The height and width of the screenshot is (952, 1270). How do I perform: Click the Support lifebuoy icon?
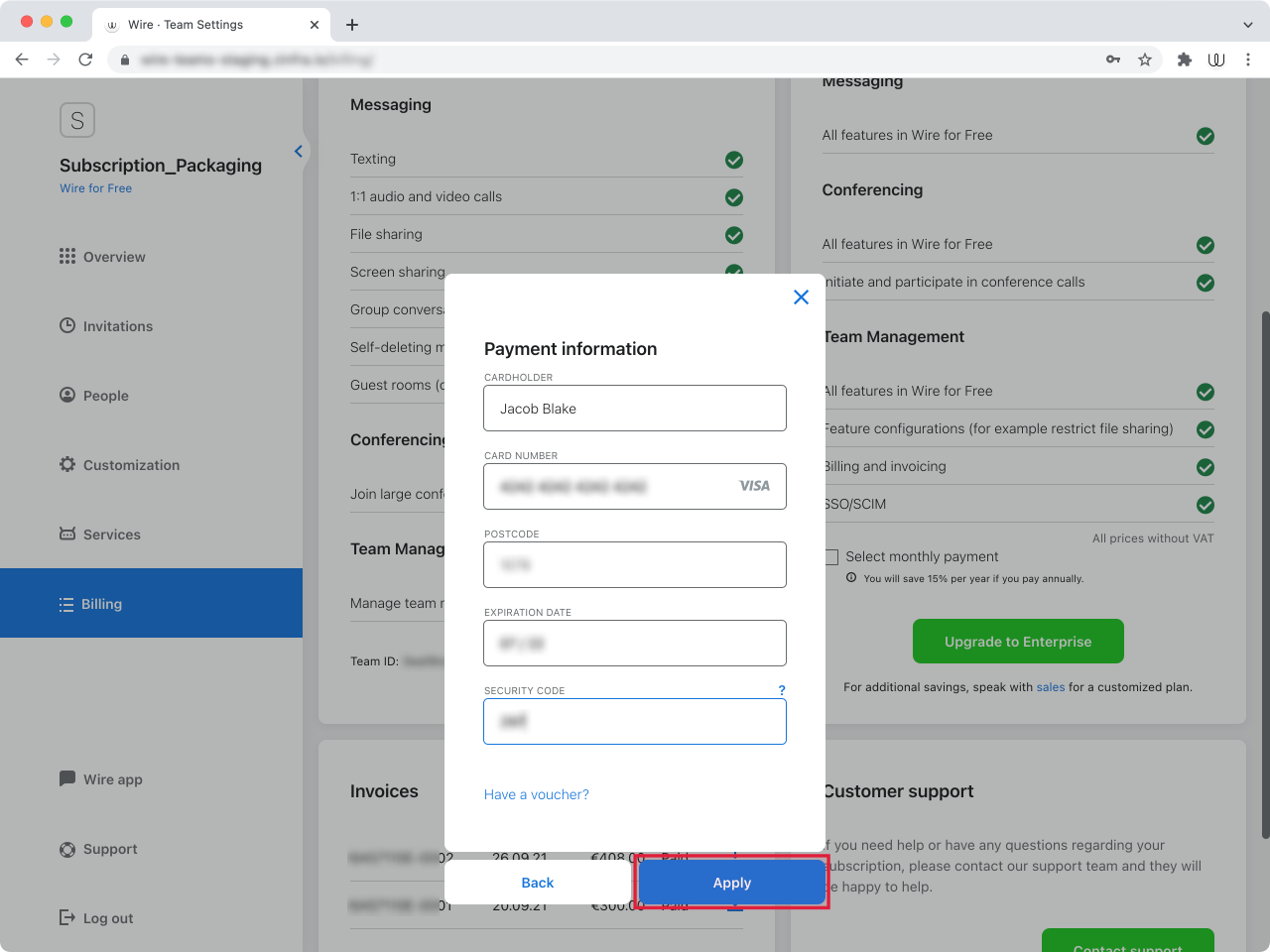pos(67,849)
